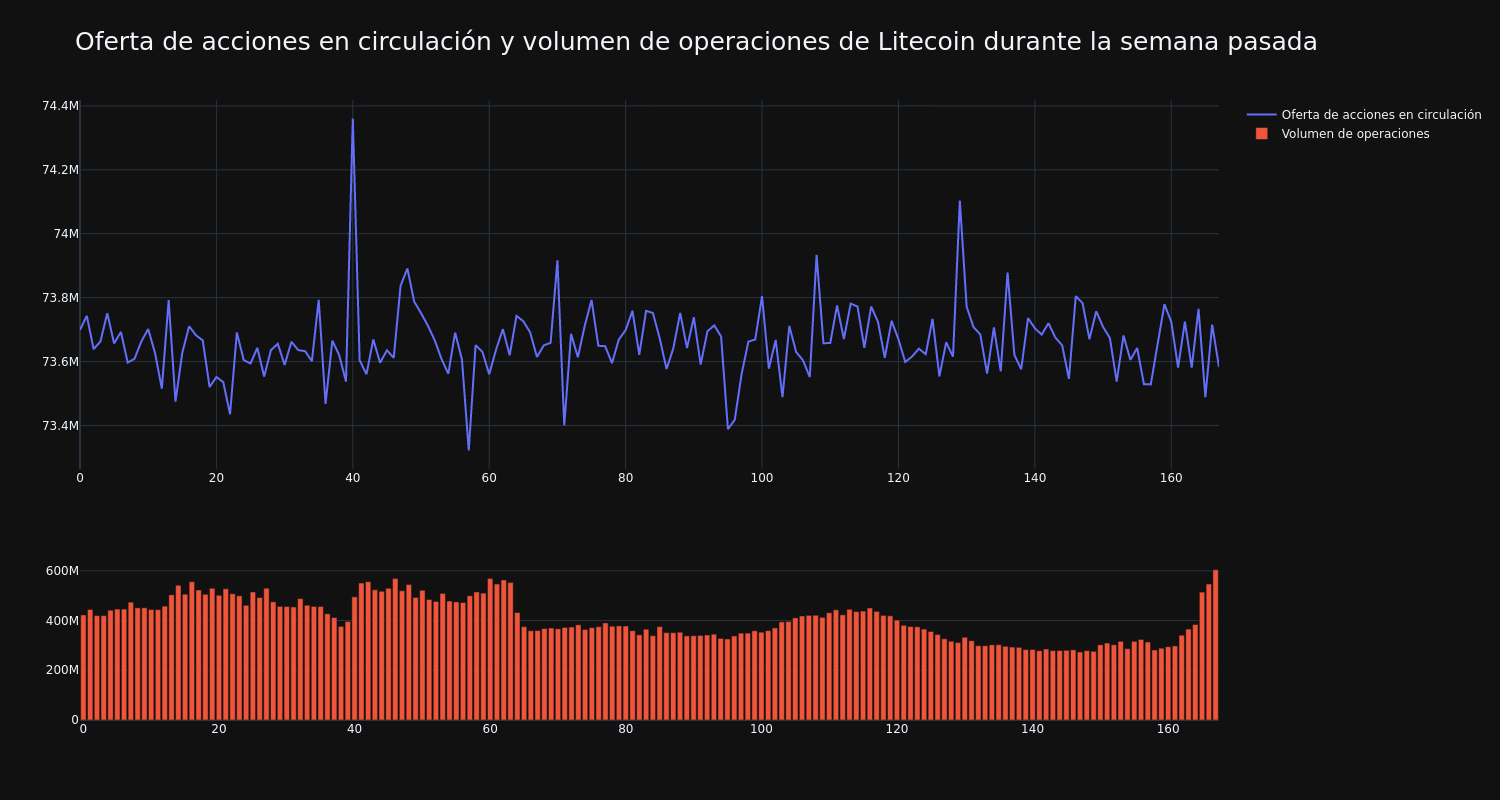Click x-axis label 80 on bar chart

pyautogui.click(x=625, y=729)
